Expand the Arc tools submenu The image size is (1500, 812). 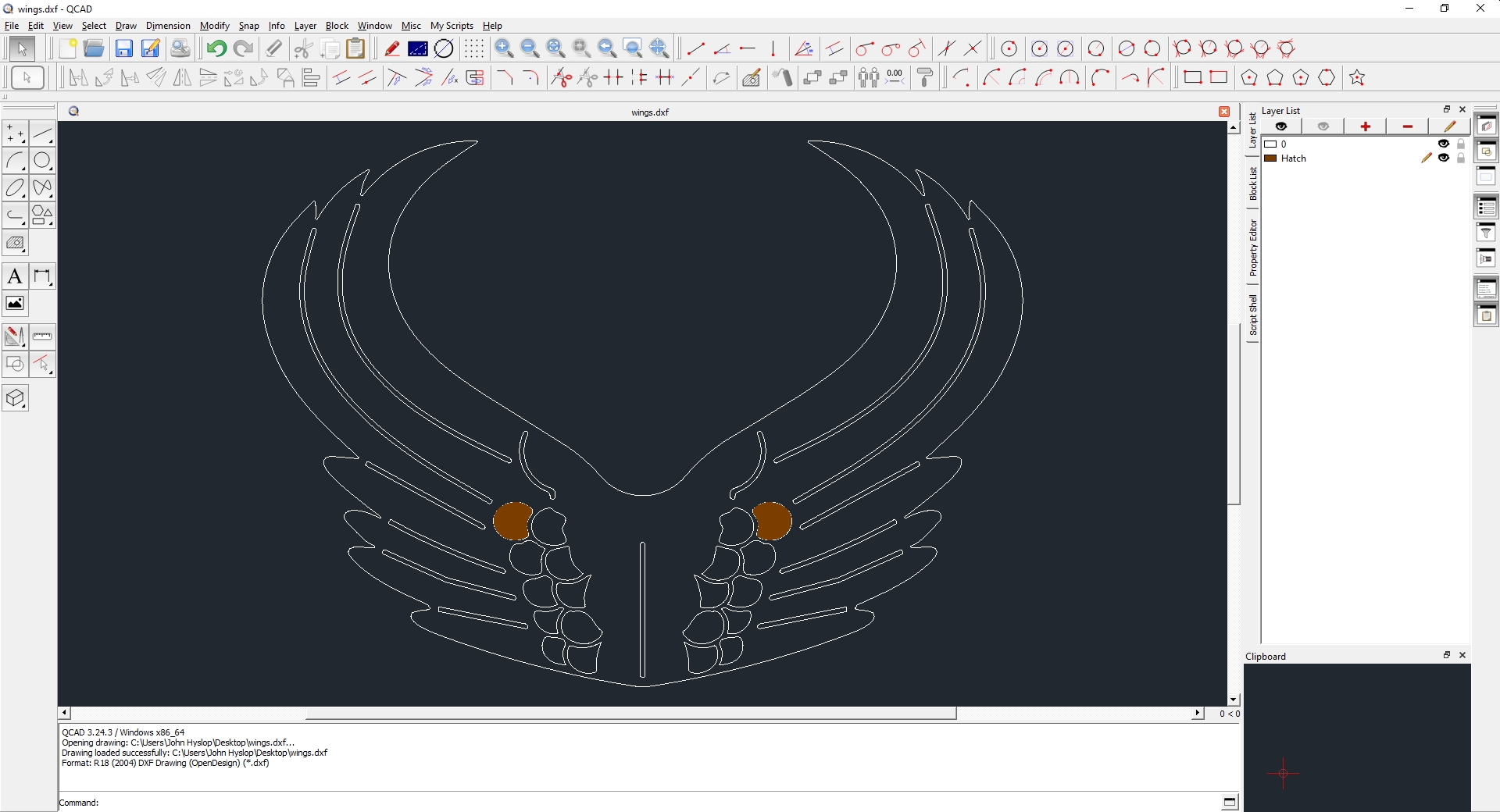(x=15, y=161)
